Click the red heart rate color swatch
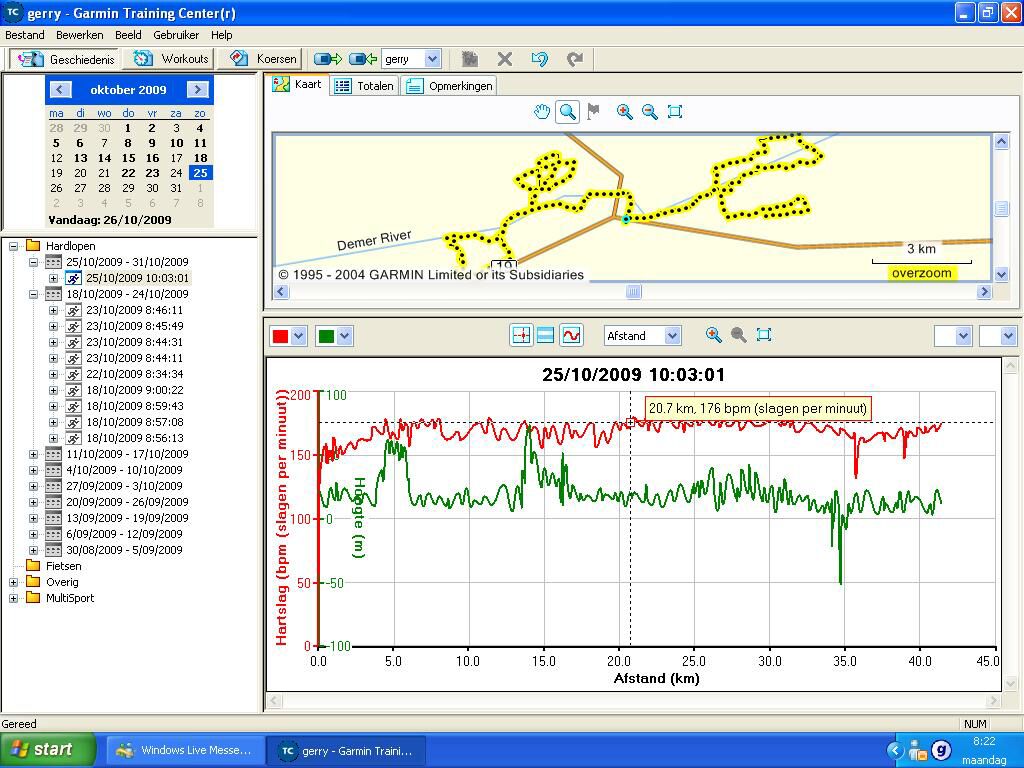Image resolution: width=1024 pixels, height=768 pixels. tap(280, 336)
